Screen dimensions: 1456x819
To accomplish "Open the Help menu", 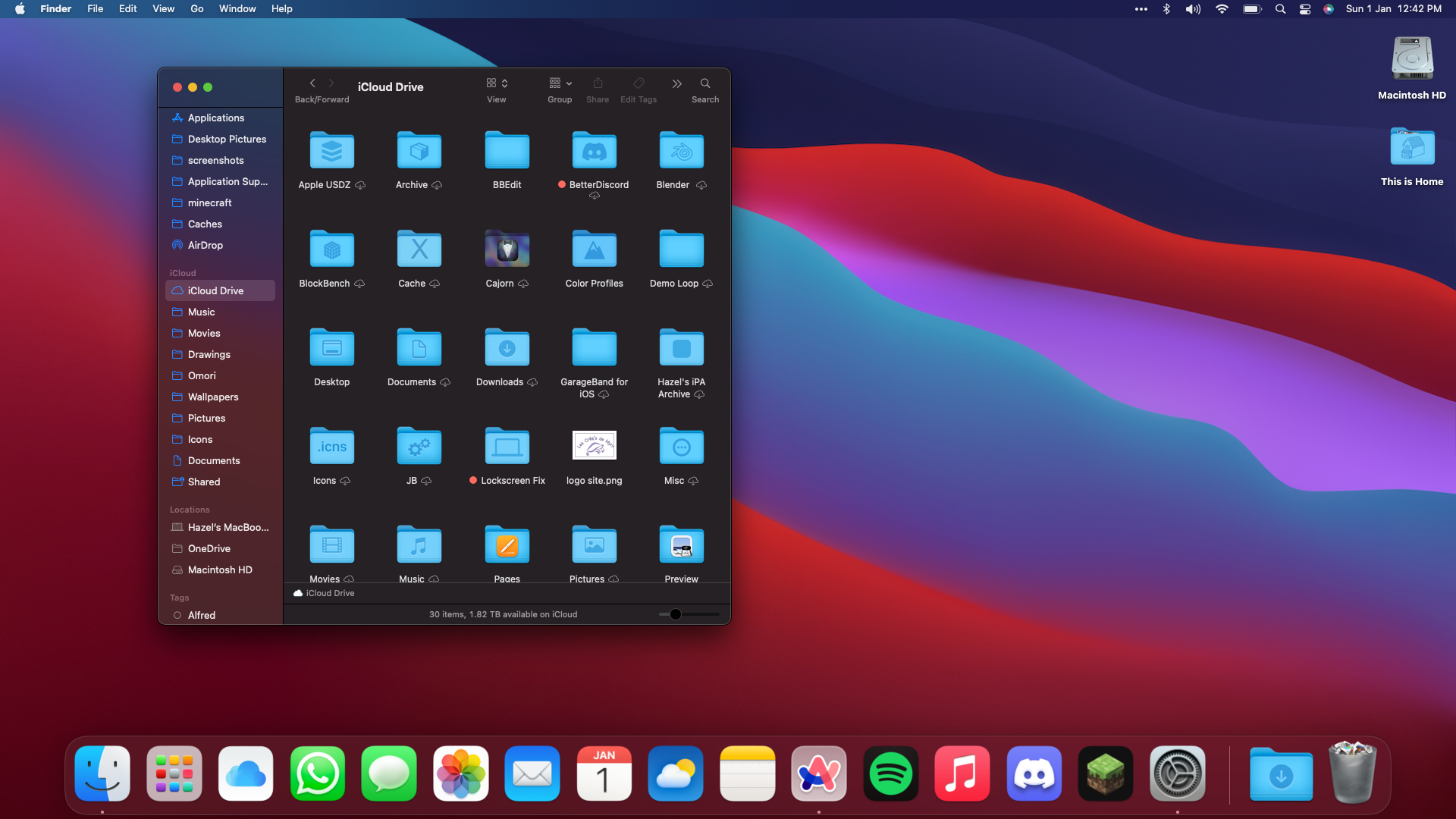I will [x=281, y=8].
